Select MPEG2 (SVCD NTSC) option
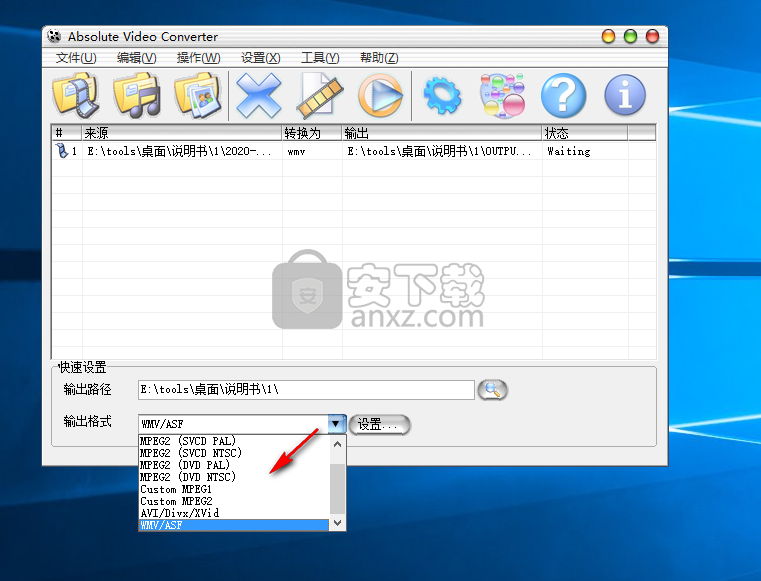The image size is (761, 581). 234,453
